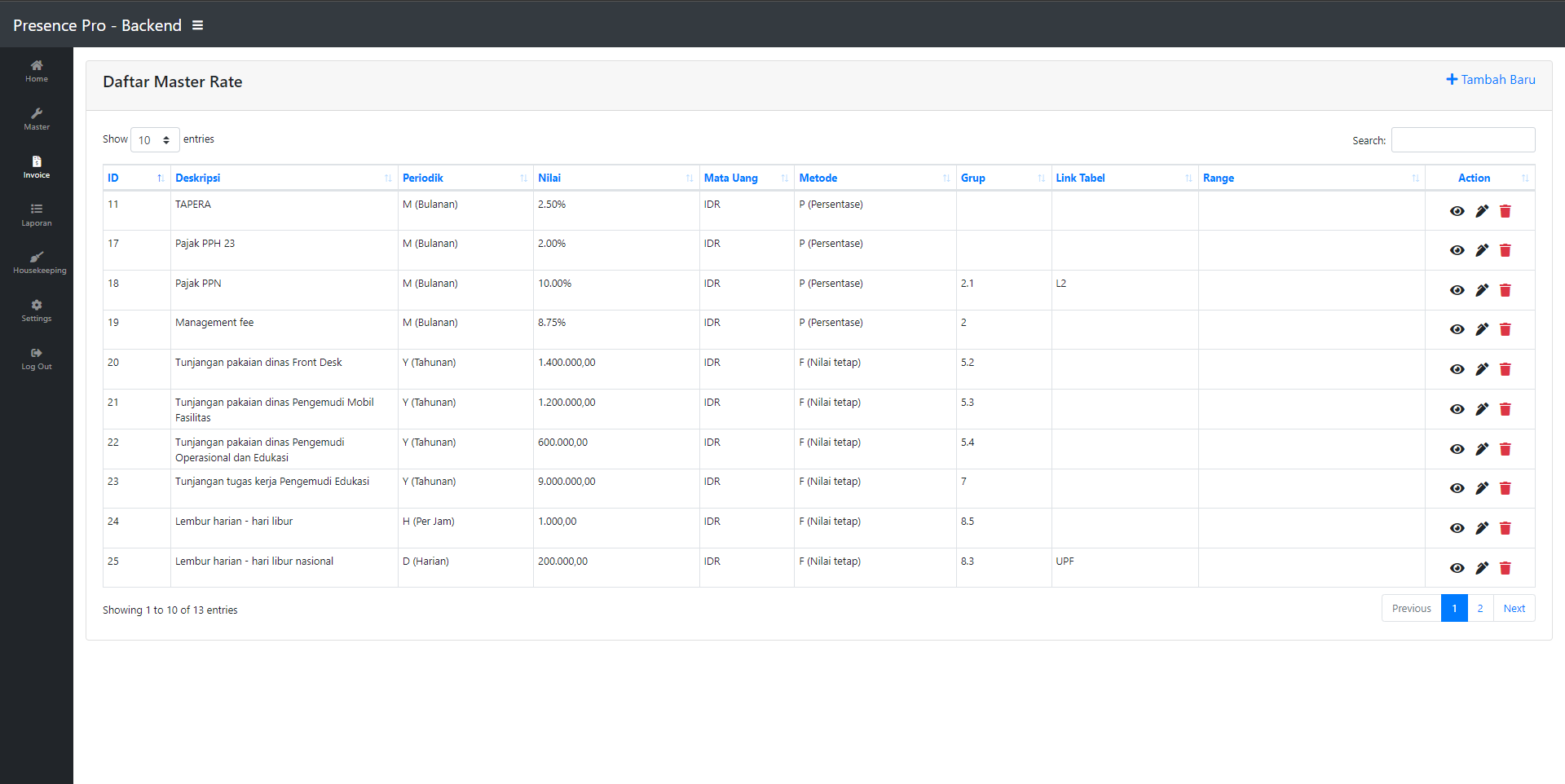View details of Management fee

(1457, 329)
